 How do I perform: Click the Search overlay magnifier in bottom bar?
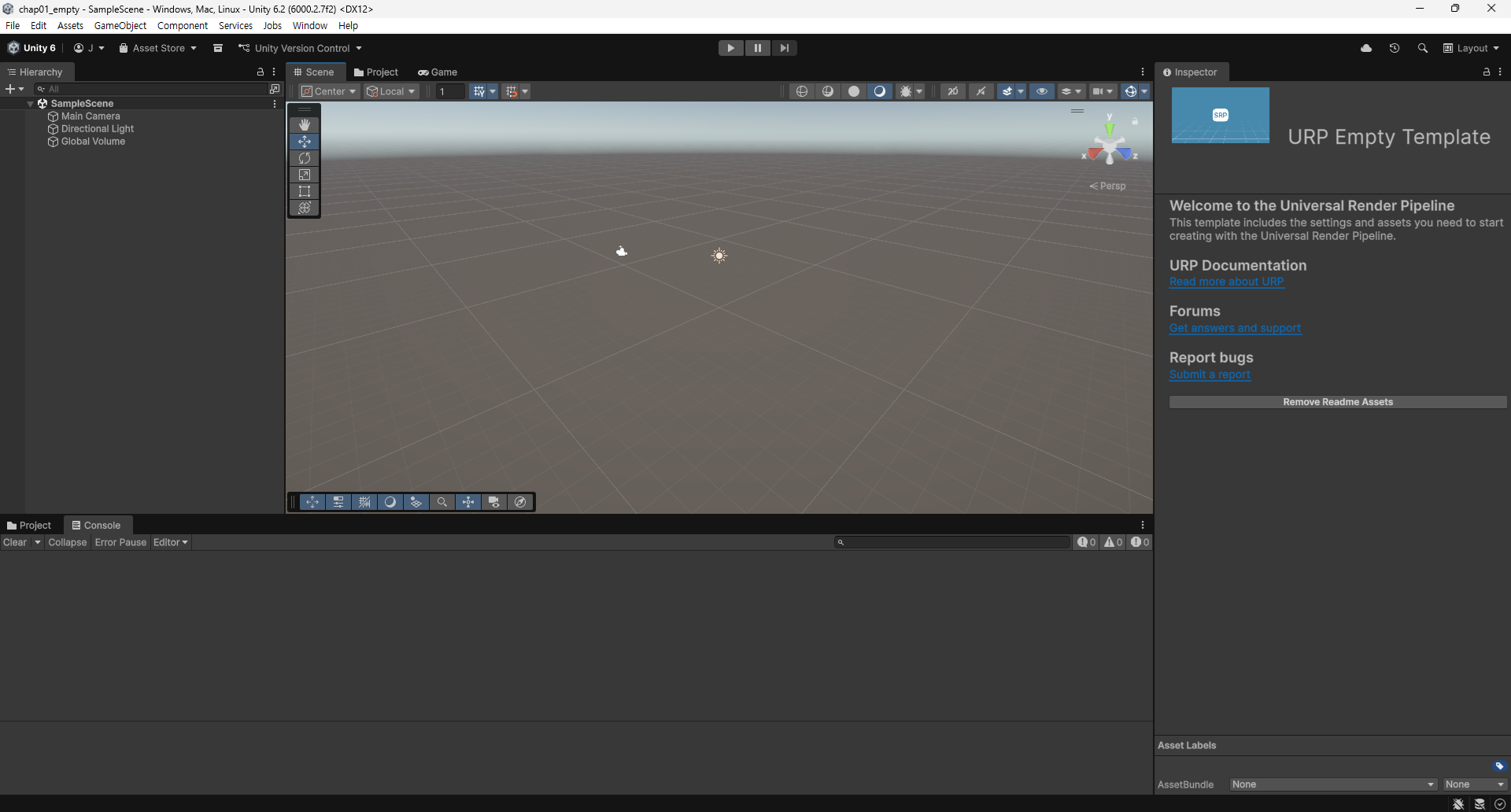pos(442,502)
